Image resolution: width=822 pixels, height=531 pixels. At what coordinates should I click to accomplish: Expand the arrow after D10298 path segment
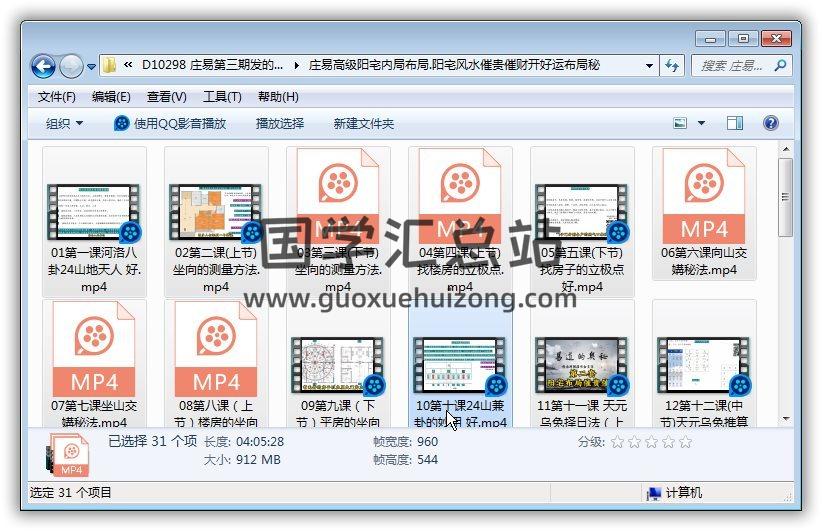pos(297,66)
